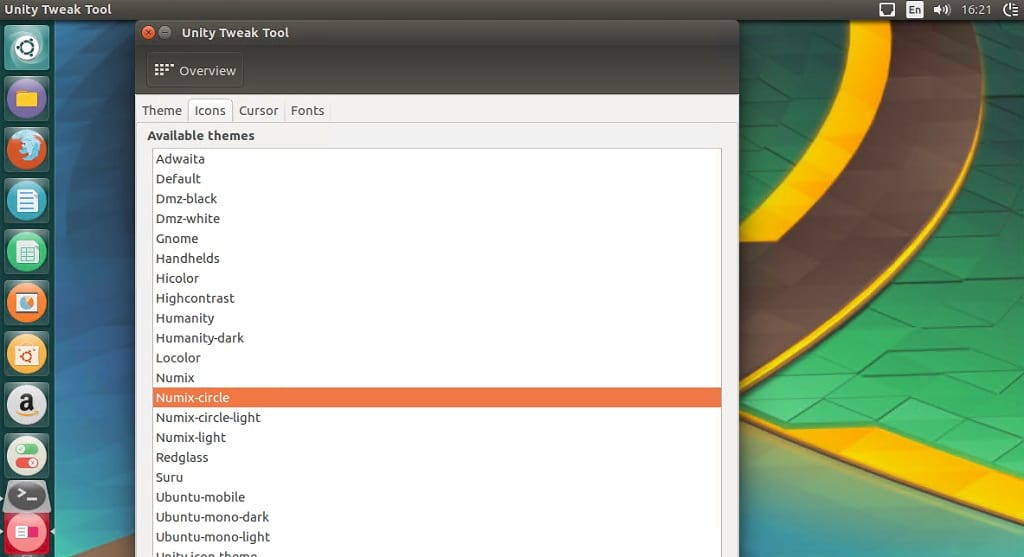The image size is (1024, 557).
Task: Select the Redglass theme
Action: [437, 458]
